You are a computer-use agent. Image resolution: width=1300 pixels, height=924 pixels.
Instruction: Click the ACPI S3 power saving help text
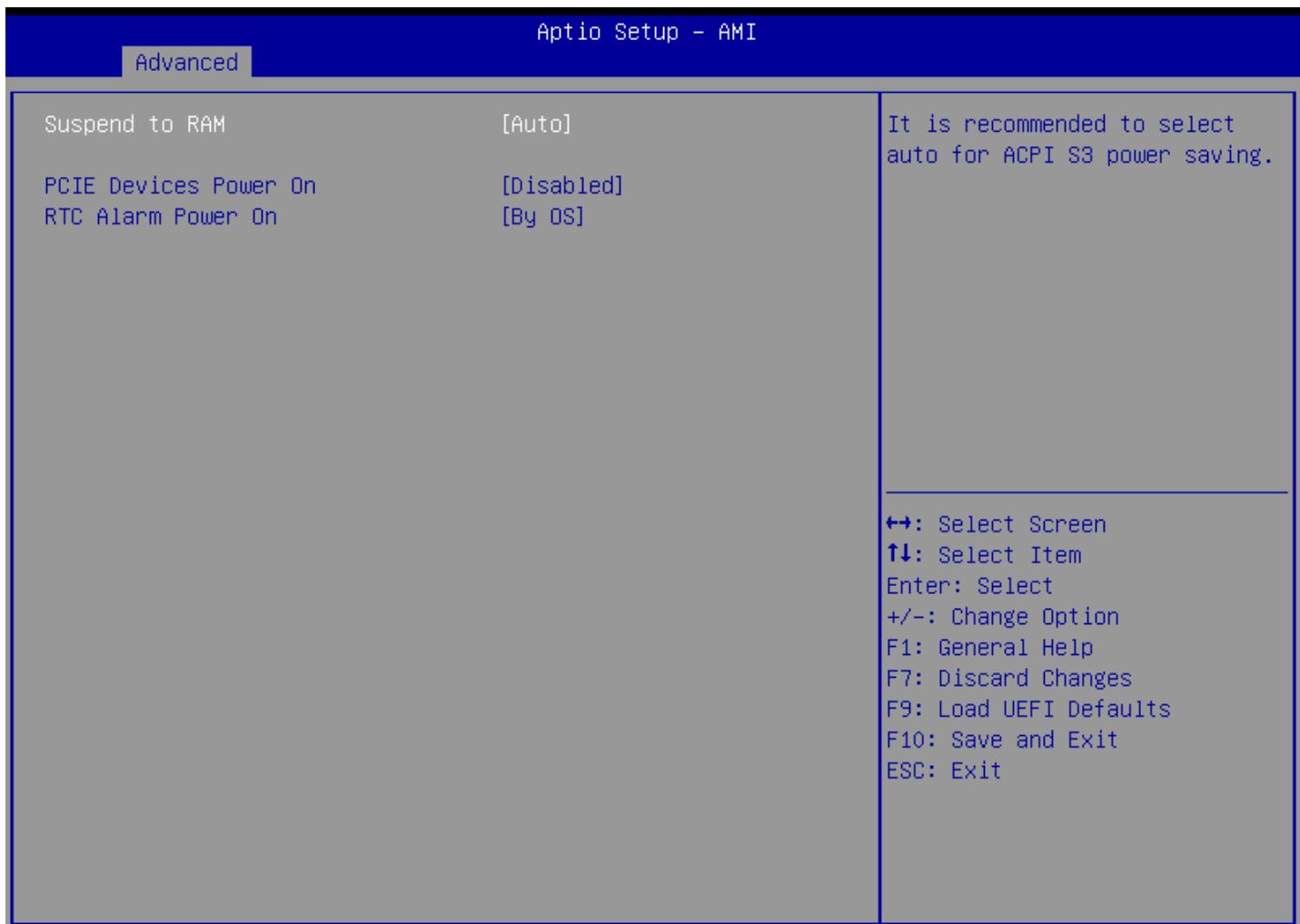1080,140
